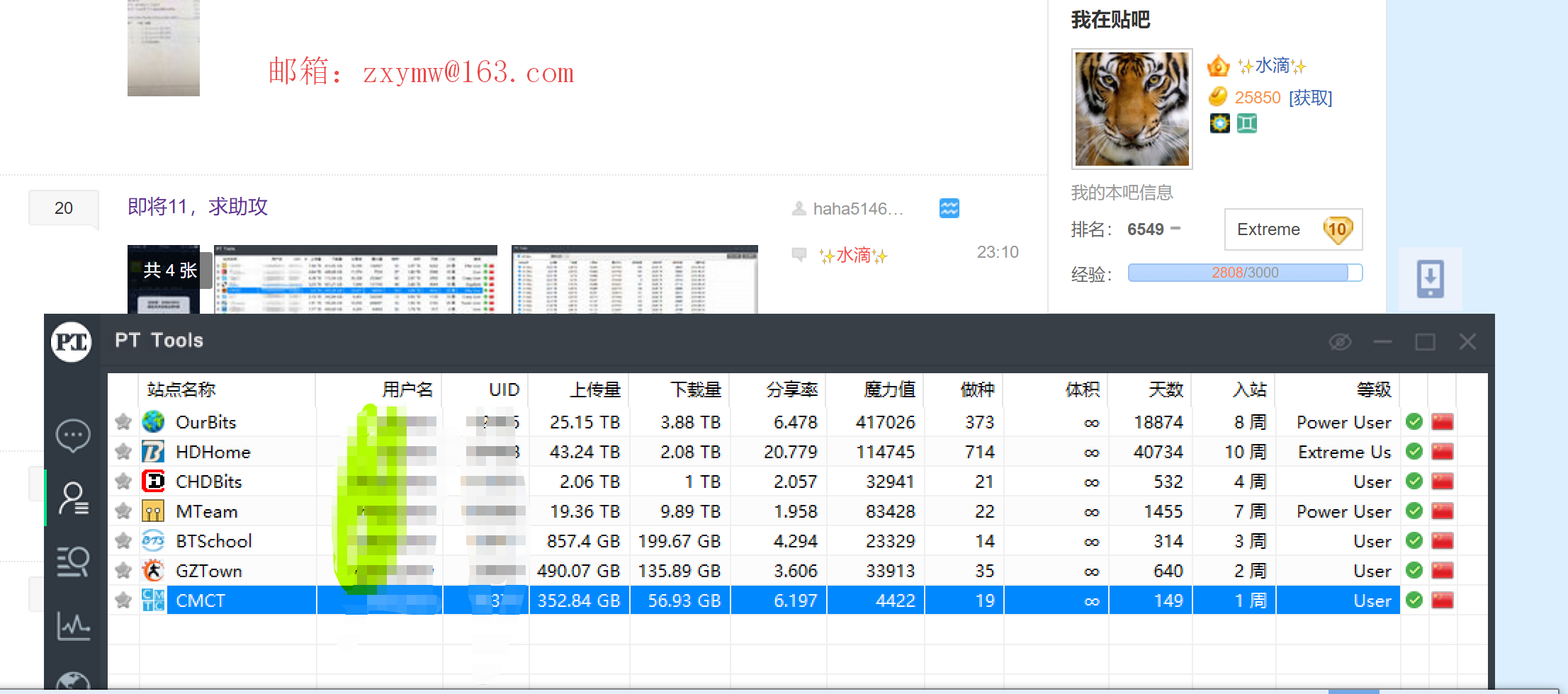Select the MTeam download cell 9.89 TB
This screenshot has height=694, width=1568.
click(679, 511)
